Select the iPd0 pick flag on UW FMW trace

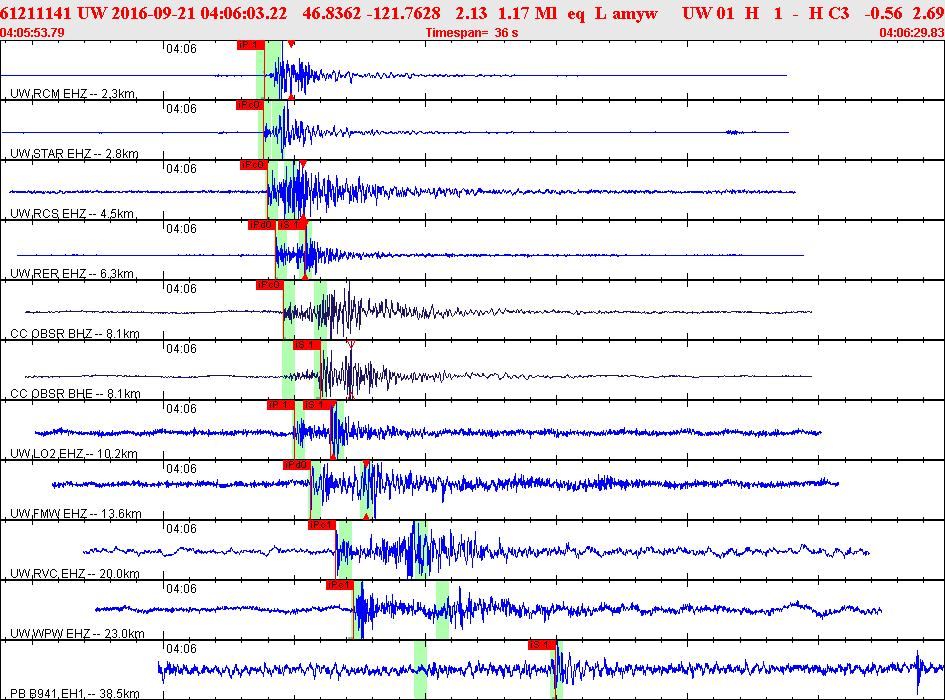(297, 465)
